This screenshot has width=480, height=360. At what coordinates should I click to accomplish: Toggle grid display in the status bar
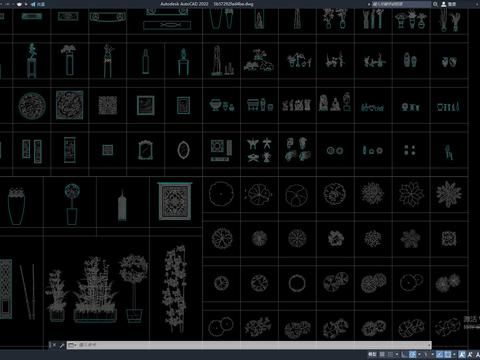point(382,354)
